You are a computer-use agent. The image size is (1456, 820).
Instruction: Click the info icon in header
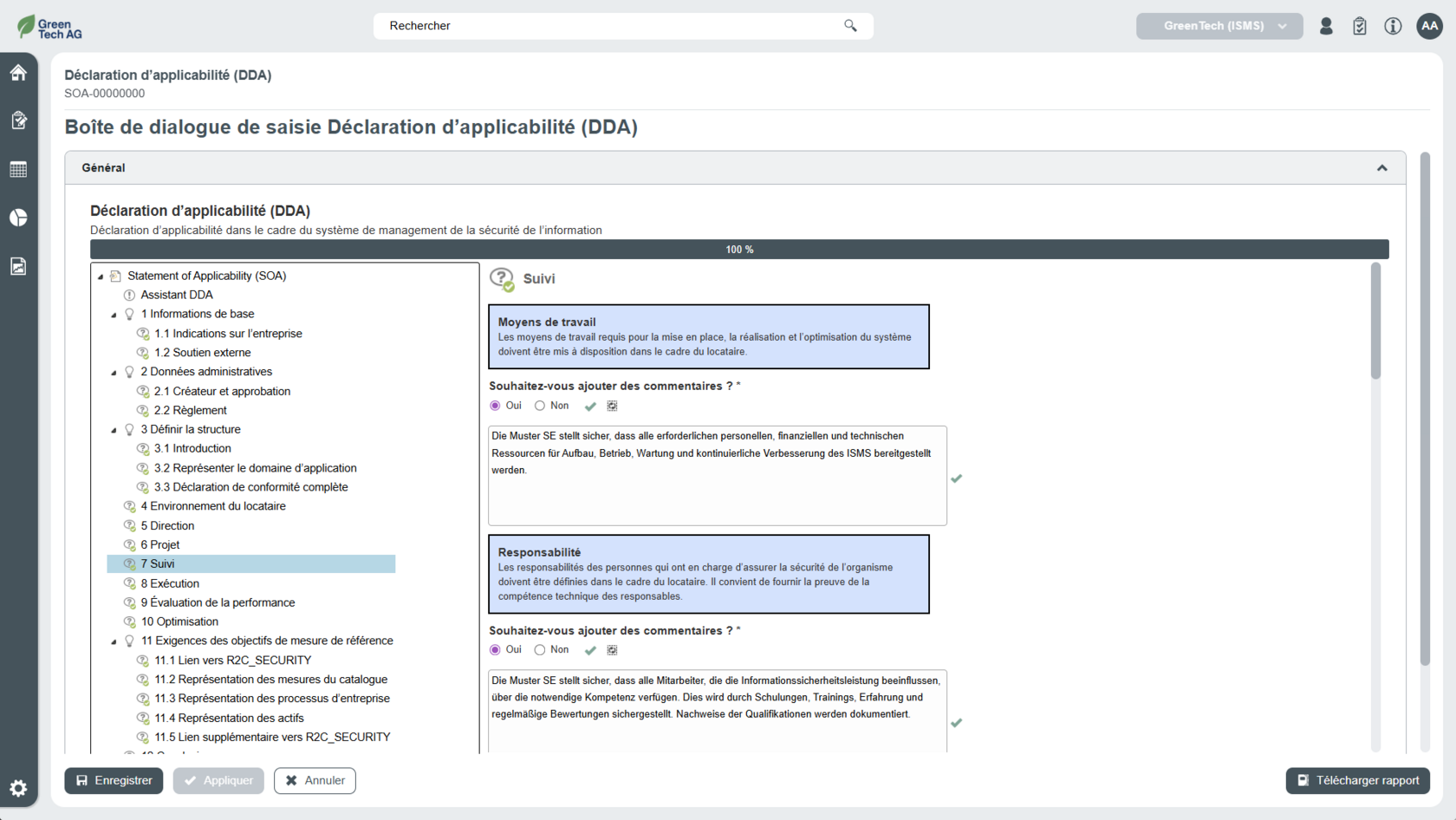point(1393,26)
